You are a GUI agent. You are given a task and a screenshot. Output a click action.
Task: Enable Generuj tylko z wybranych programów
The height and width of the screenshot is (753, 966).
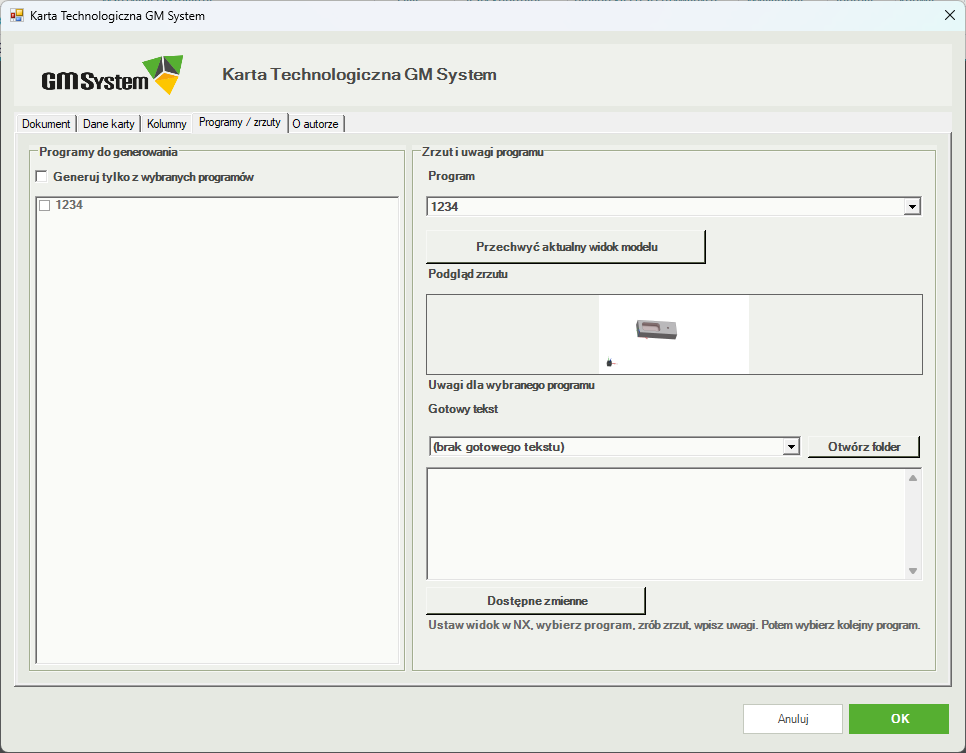click(x=42, y=177)
